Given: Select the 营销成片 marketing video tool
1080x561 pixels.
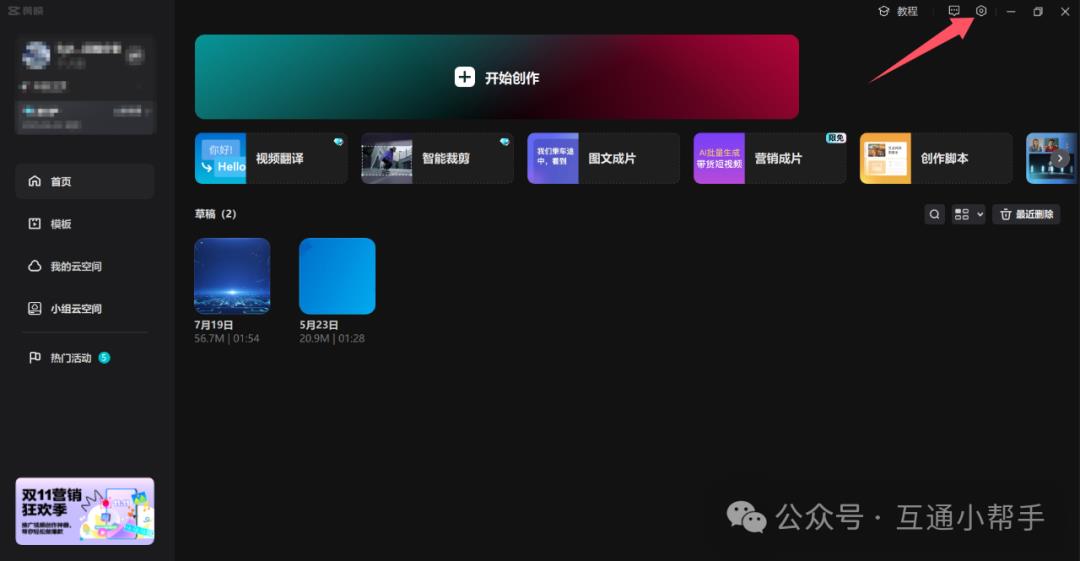Looking at the screenshot, I should 769,158.
